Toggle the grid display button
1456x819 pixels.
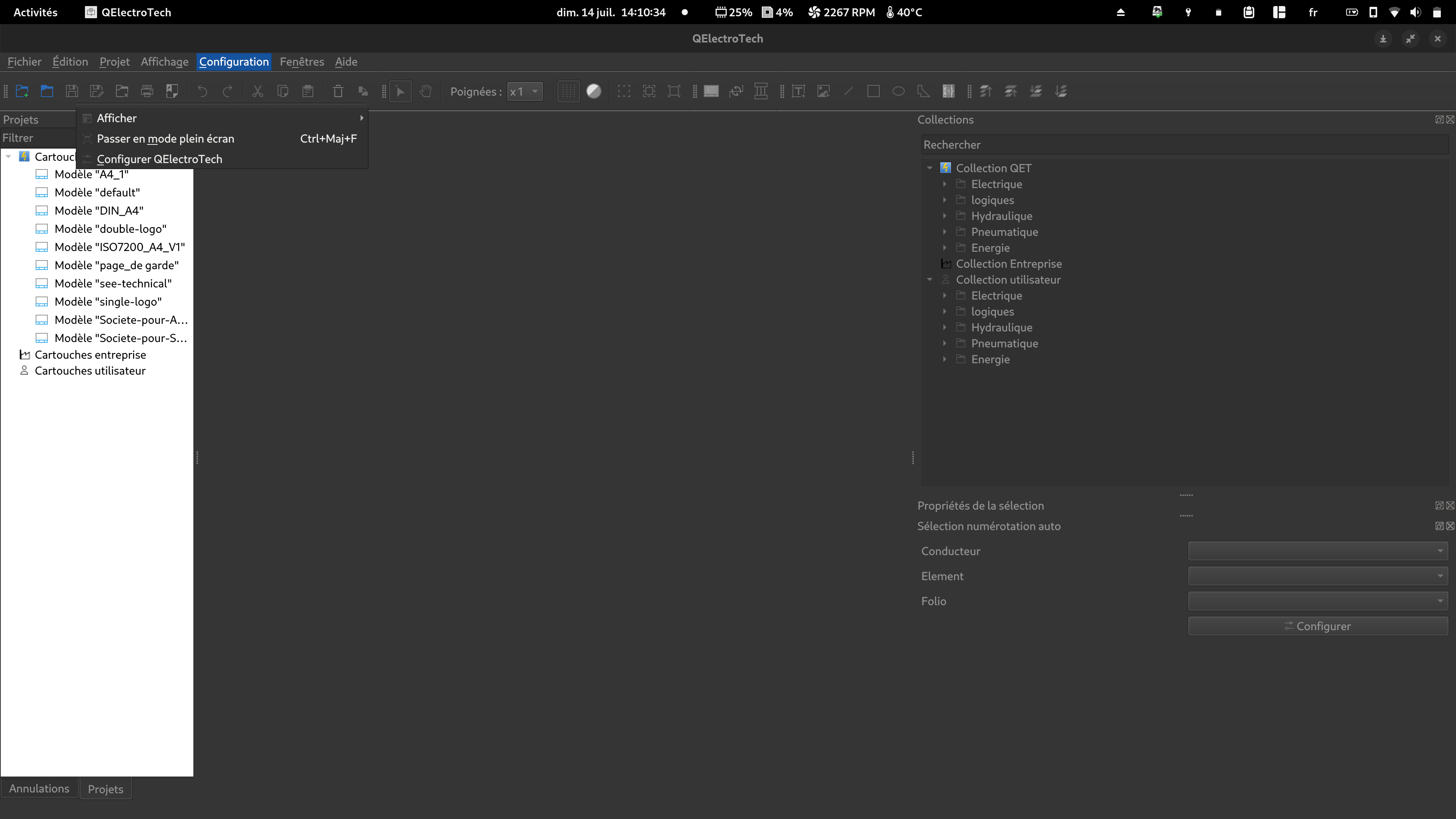tap(569, 91)
